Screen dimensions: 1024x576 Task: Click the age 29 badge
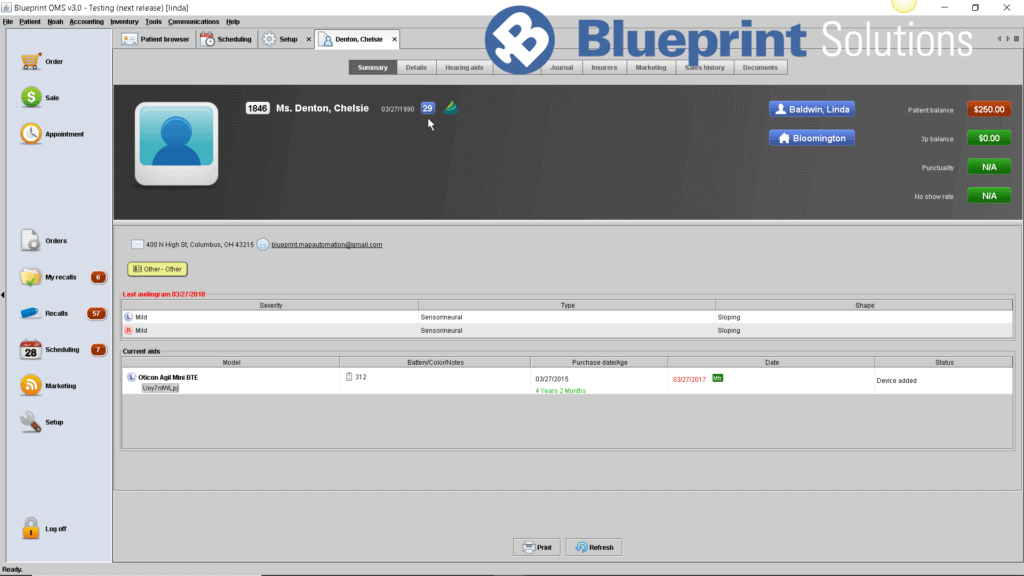(427, 108)
